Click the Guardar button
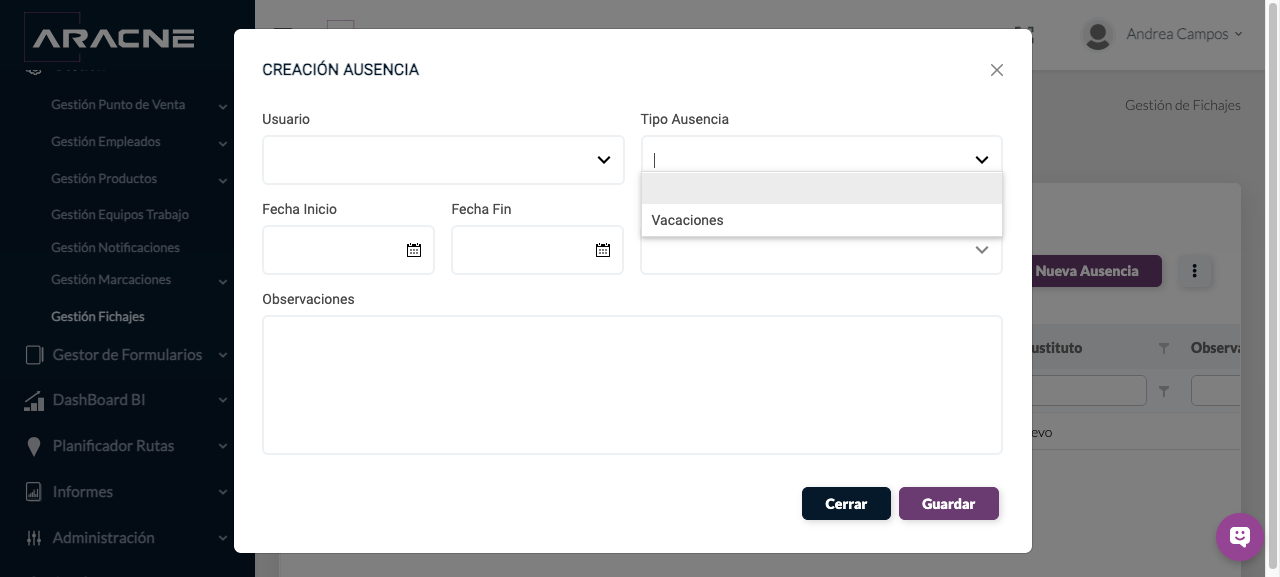The height and width of the screenshot is (577, 1280). [x=949, y=504]
